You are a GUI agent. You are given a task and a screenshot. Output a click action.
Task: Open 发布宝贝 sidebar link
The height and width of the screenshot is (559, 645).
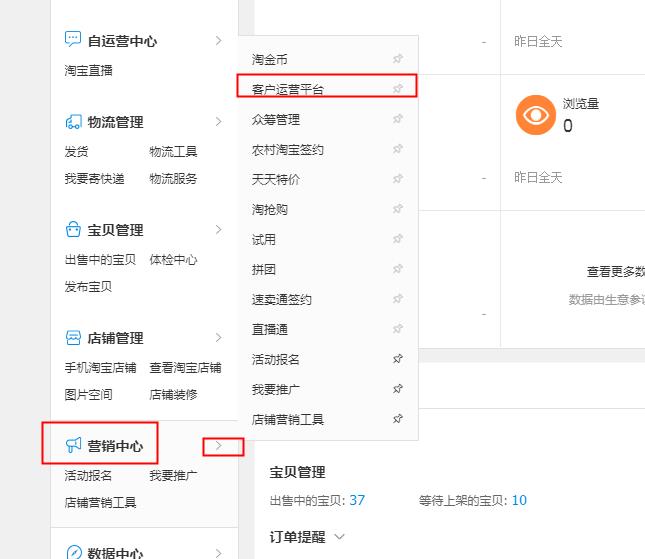[x=88, y=286]
